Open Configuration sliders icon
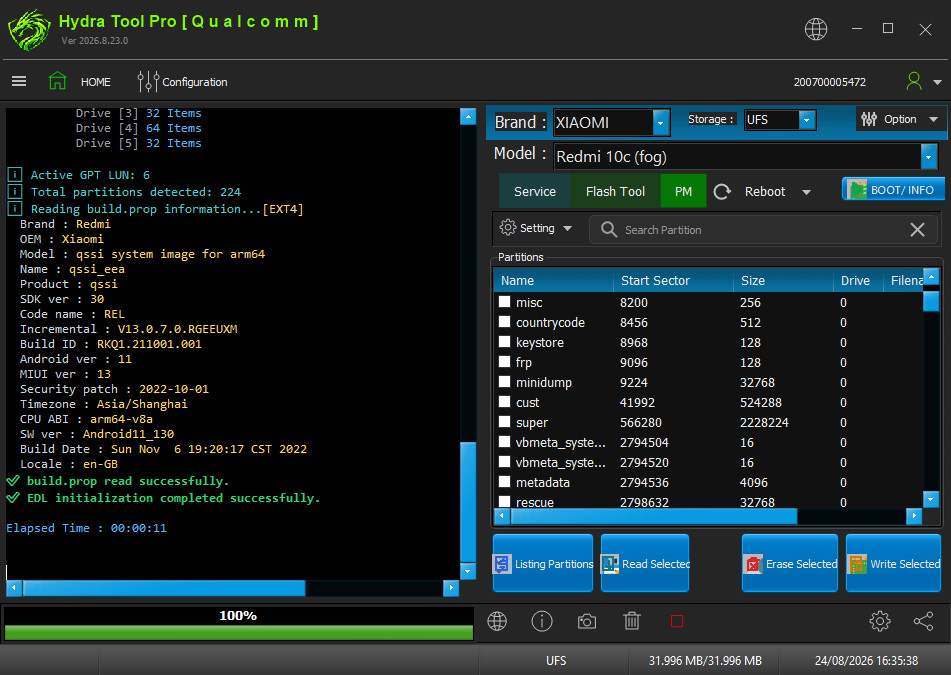This screenshot has height=675, width=951. pyautogui.click(x=148, y=81)
